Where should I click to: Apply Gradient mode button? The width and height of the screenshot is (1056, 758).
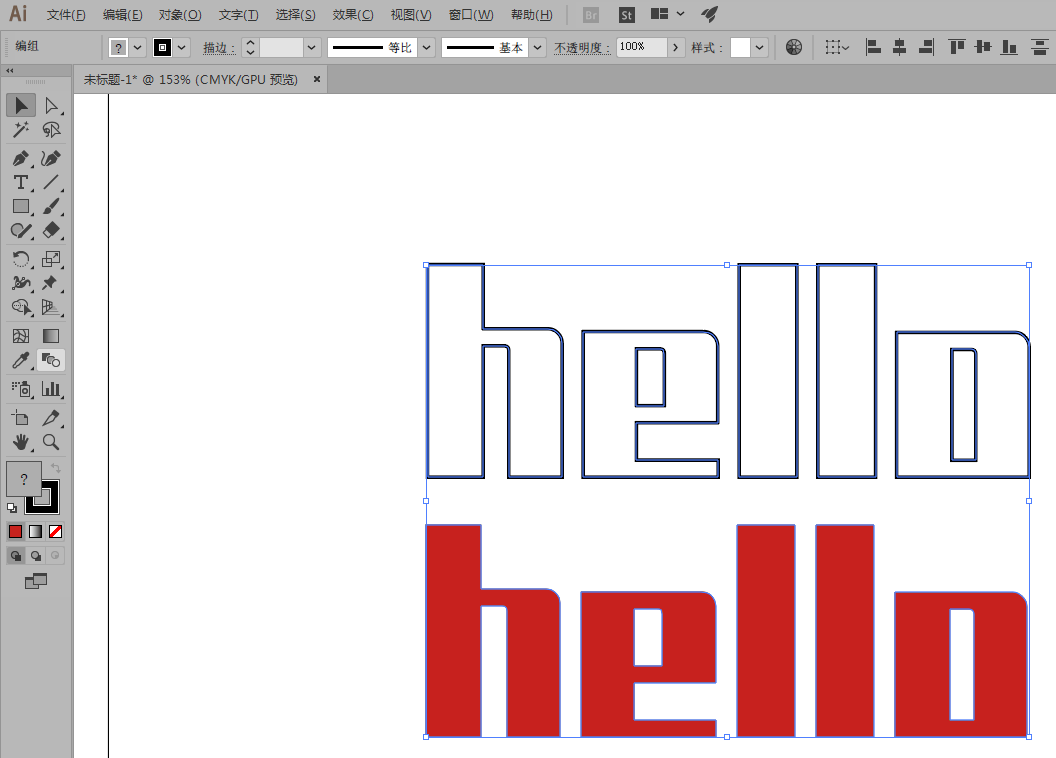tap(36, 531)
